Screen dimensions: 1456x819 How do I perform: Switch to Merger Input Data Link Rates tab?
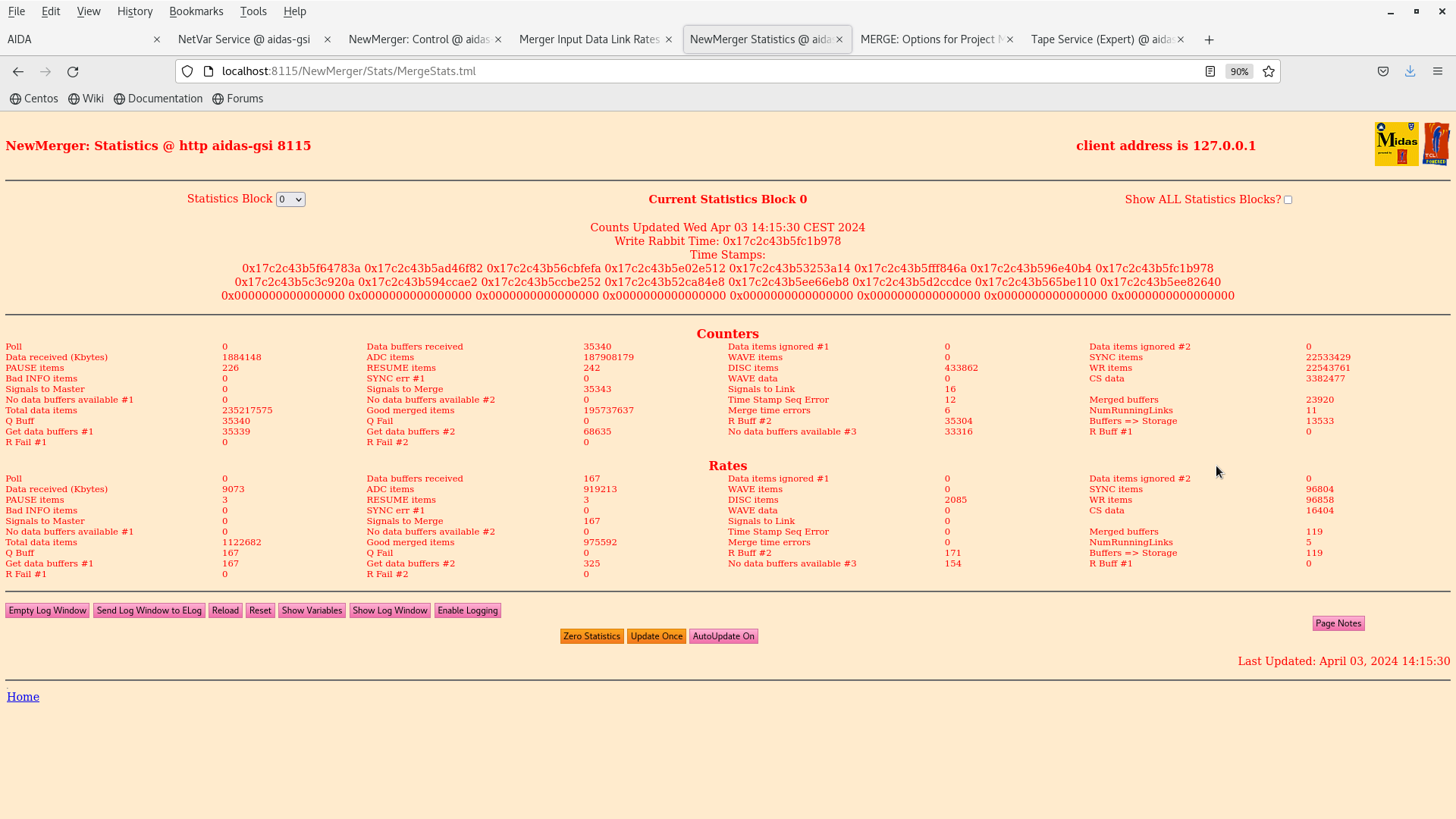pyautogui.click(x=589, y=39)
